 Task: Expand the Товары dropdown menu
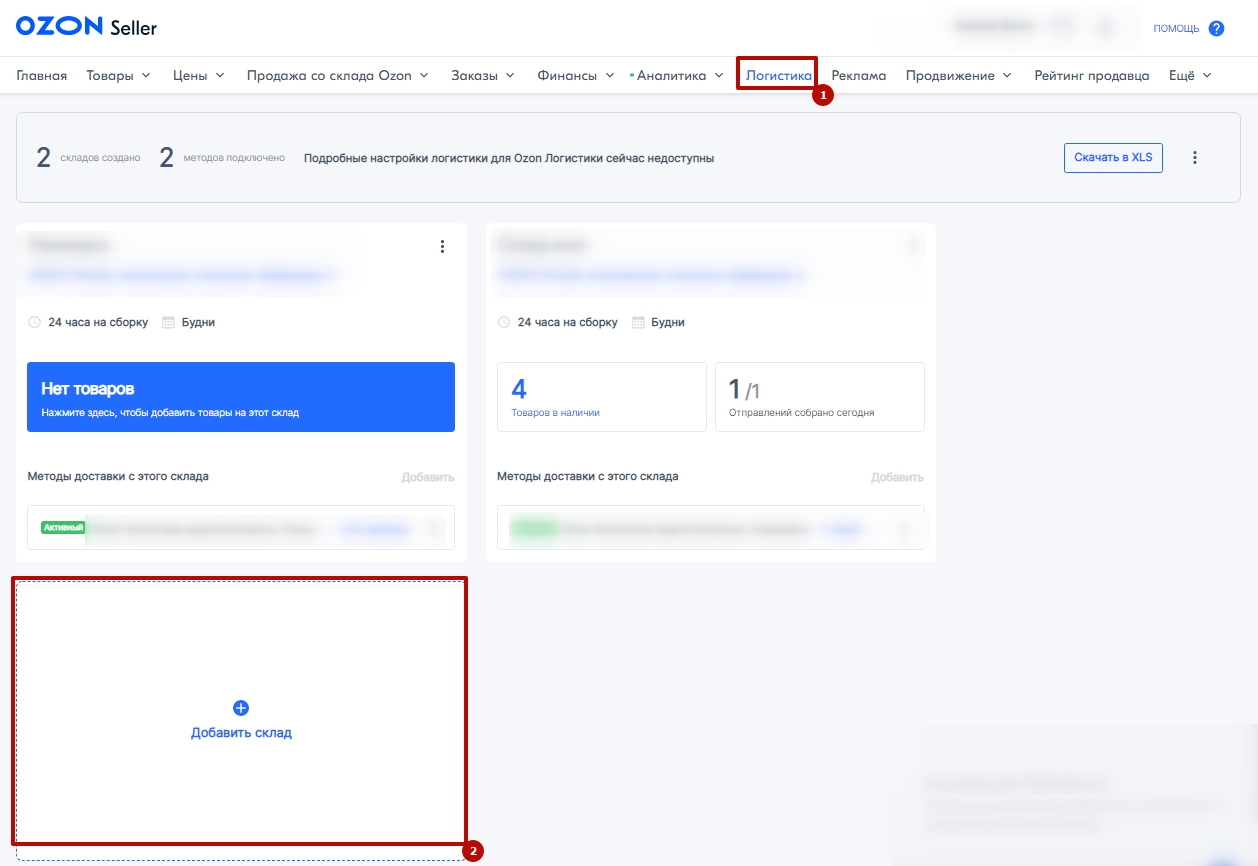point(118,75)
